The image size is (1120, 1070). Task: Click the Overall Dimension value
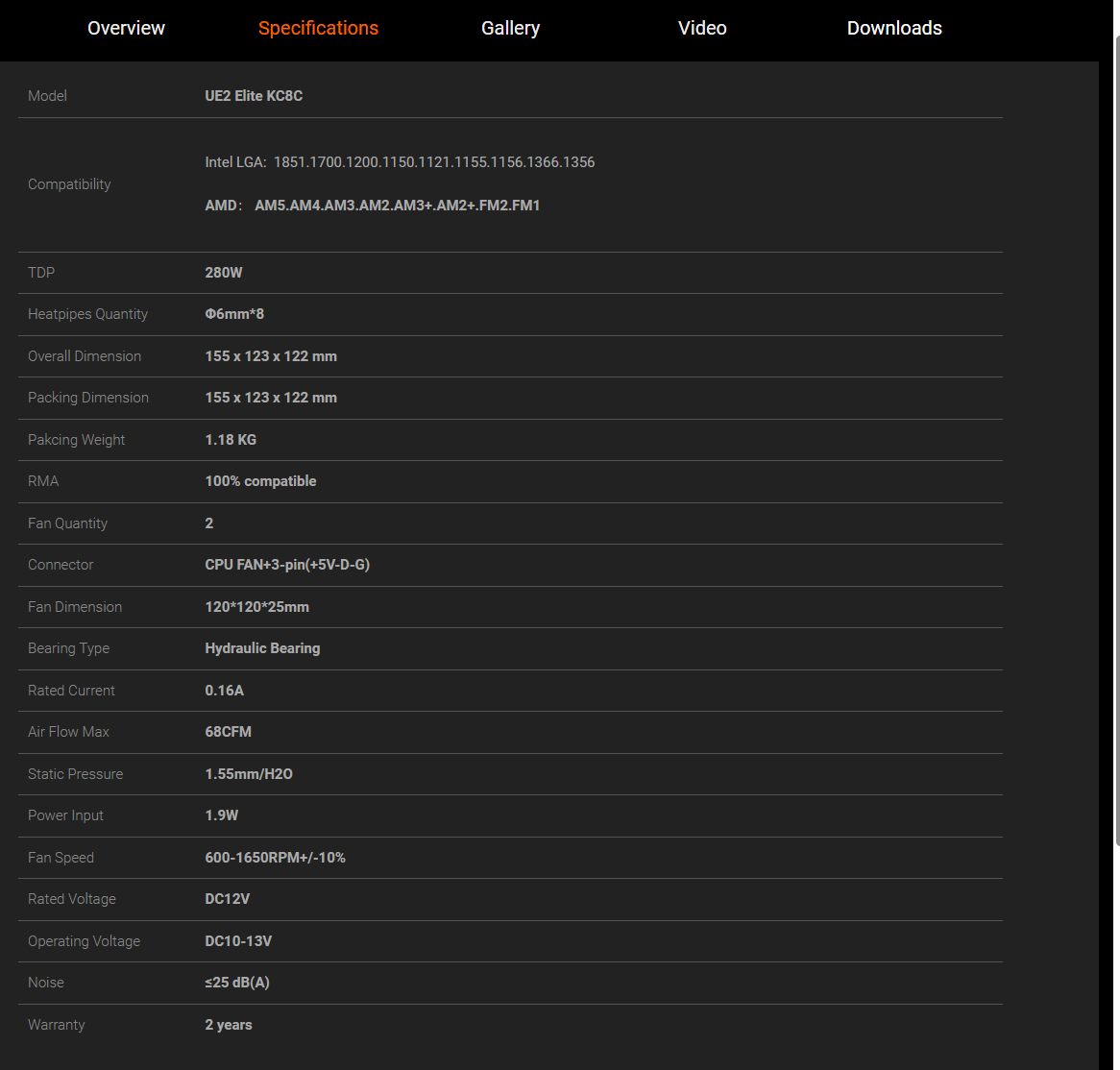click(x=271, y=356)
